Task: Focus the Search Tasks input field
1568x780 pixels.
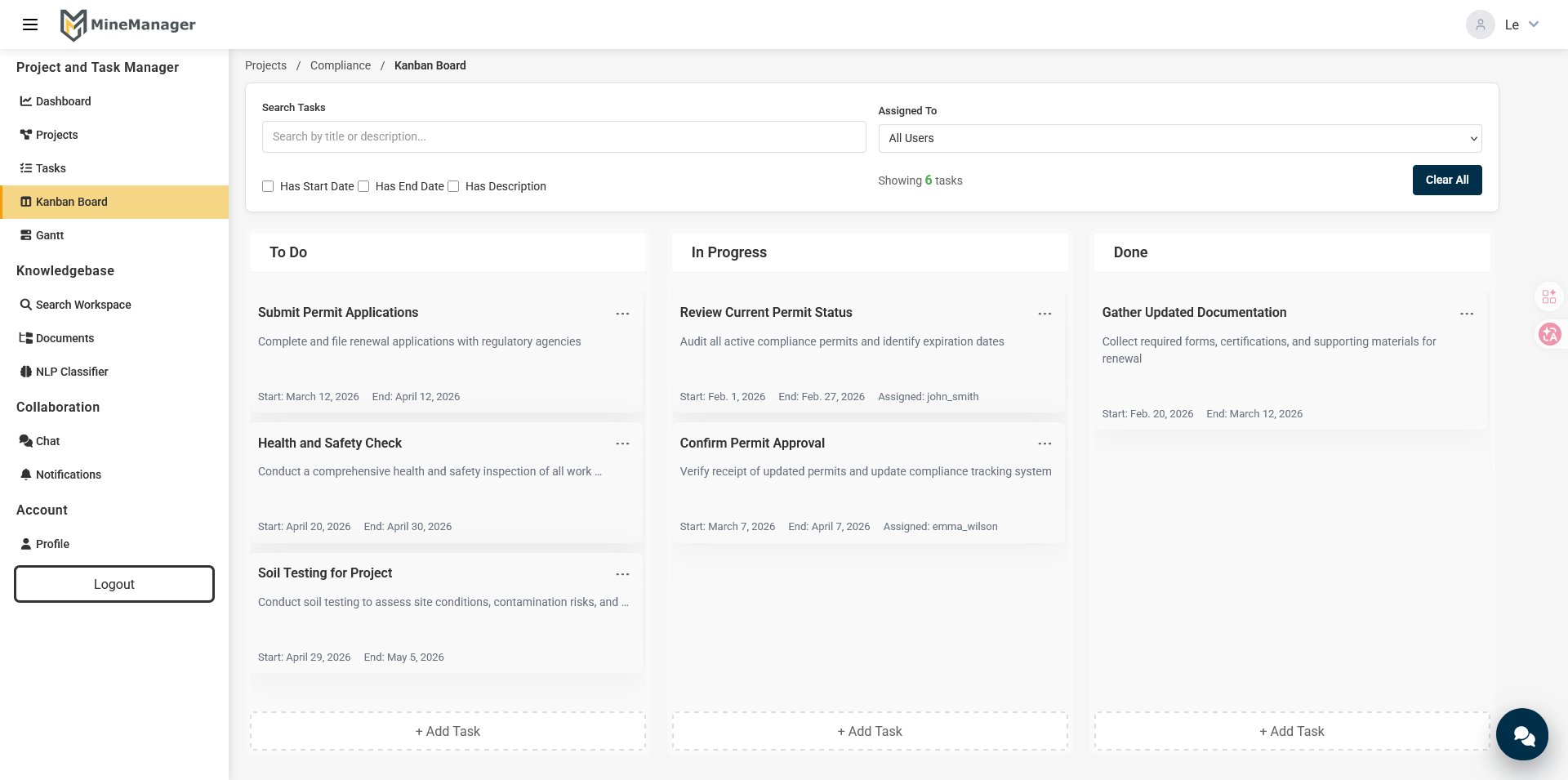Action: coord(563,136)
